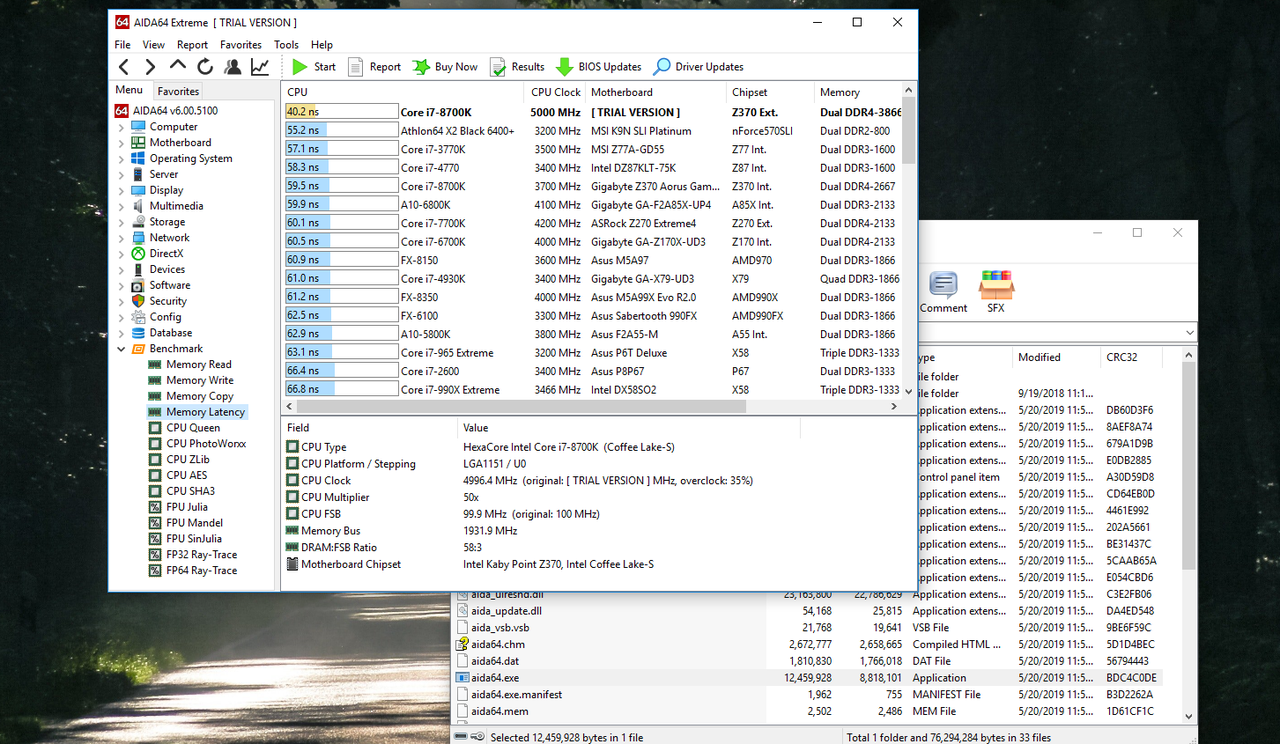Open Driver Updates in the toolbar
This screenshot has height=744, width=1280.
coord(698,67)
